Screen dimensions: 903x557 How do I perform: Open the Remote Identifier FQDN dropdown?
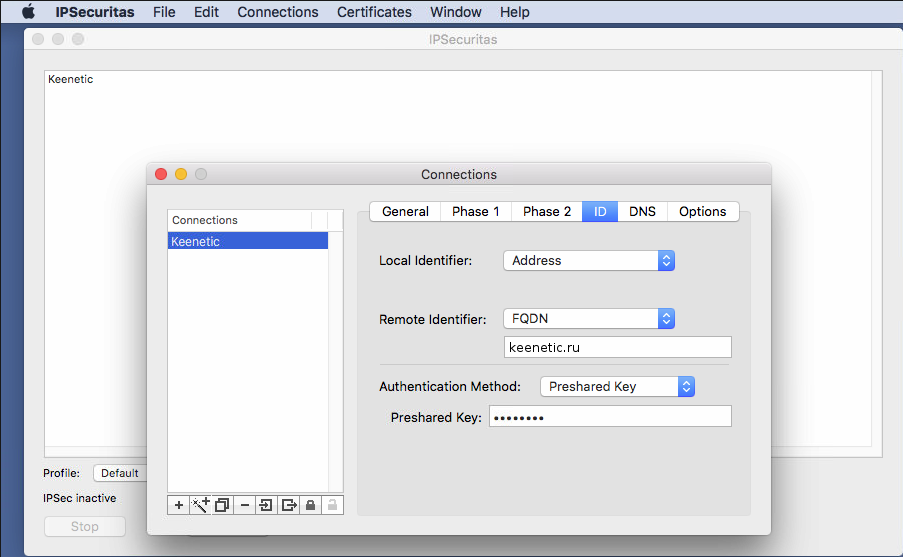[589, 319]
